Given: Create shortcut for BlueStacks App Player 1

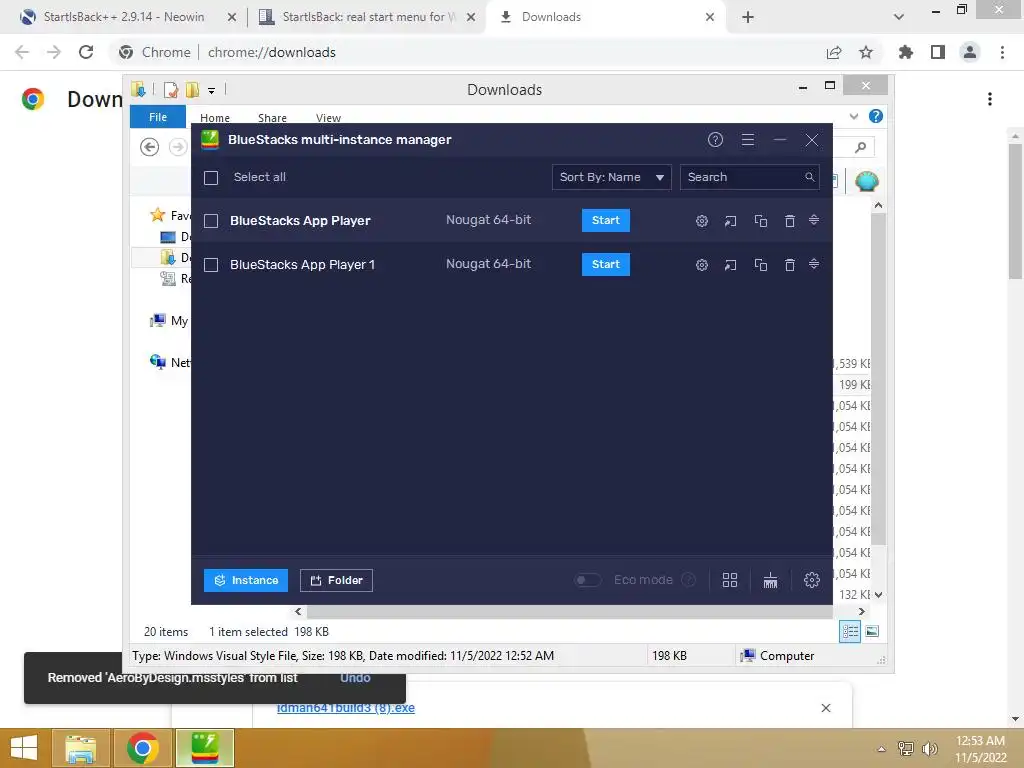Looking at the screenshot, I should click(x=730, y=264).
